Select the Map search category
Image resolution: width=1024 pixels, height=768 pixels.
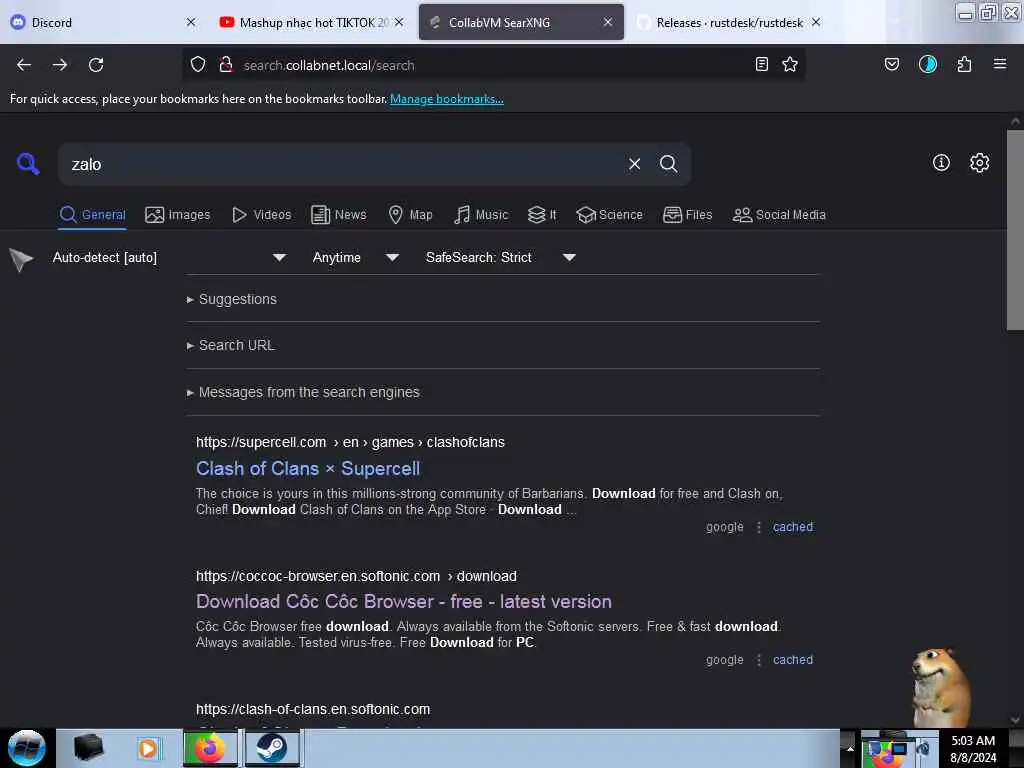(410, 215)
